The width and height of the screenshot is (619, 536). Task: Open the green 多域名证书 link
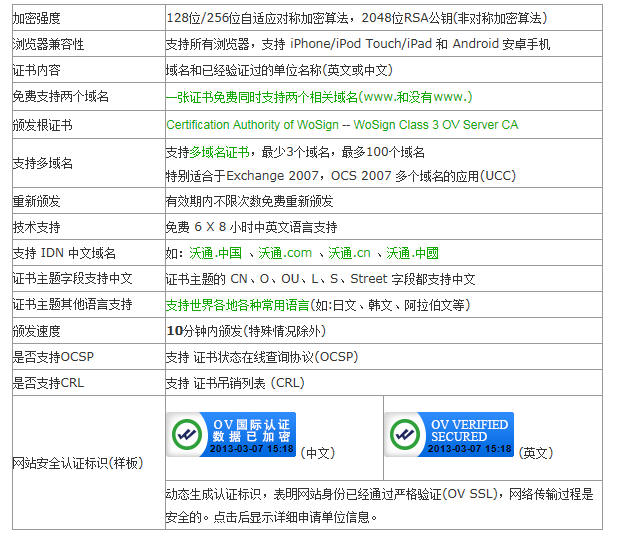219,152
